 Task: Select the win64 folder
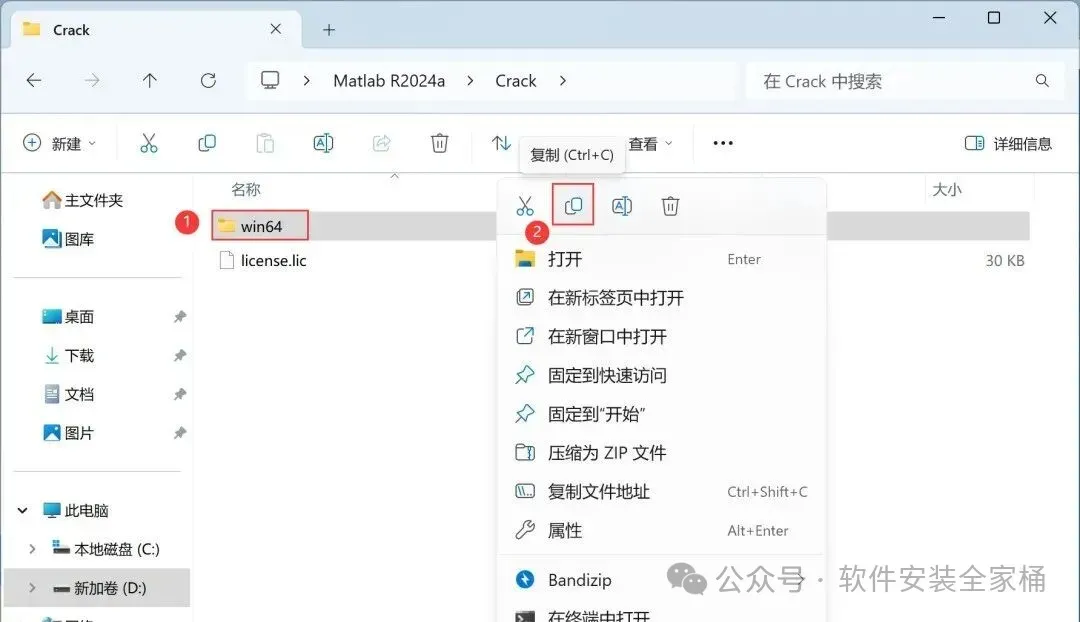pos(260,226)
